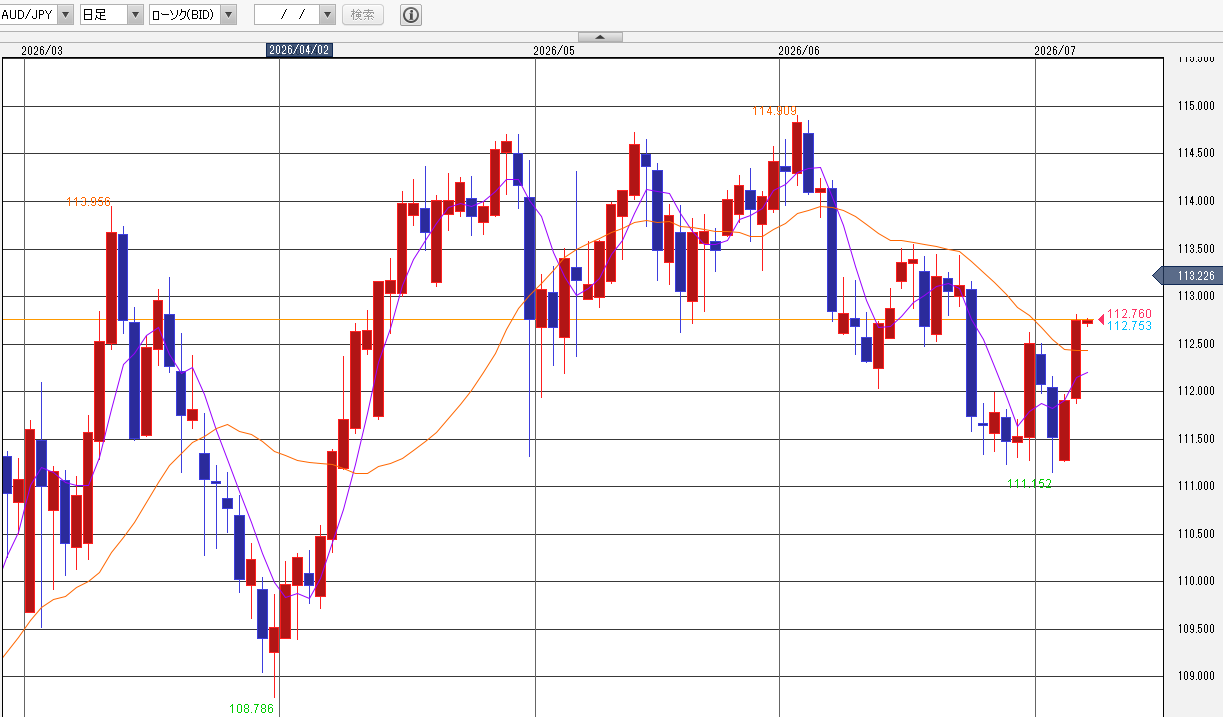Screen dimensions: 1223x717
Task: Open the chart information icon
Action: pyautogui.click(x=410, y=14)
